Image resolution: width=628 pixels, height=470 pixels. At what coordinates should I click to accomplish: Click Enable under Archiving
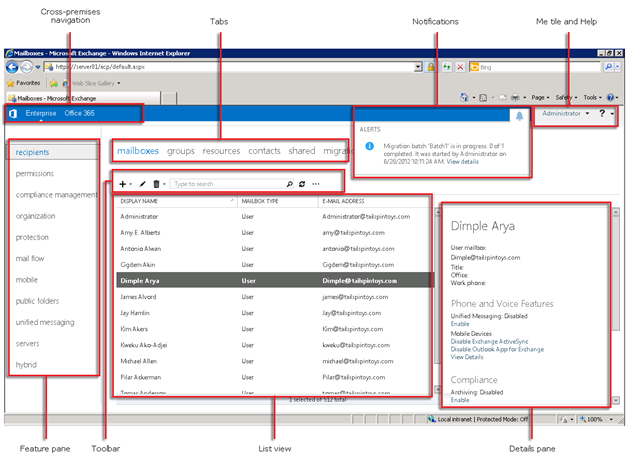point(460,400)
